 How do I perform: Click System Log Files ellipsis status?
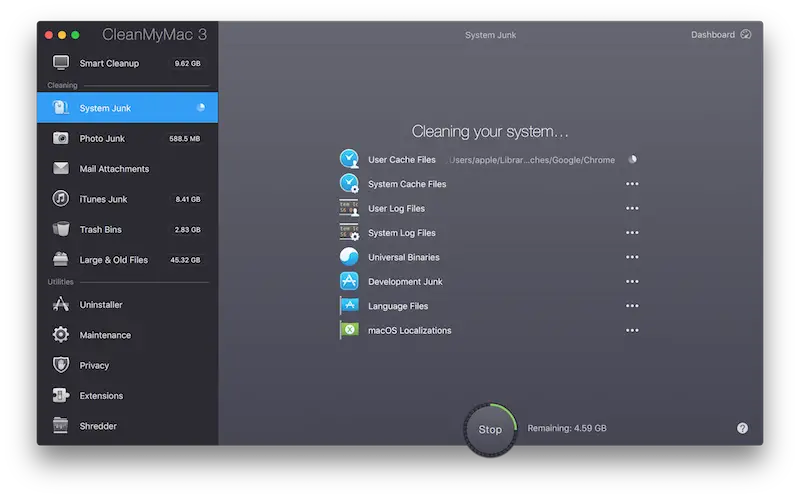click(x=632, y=232)
